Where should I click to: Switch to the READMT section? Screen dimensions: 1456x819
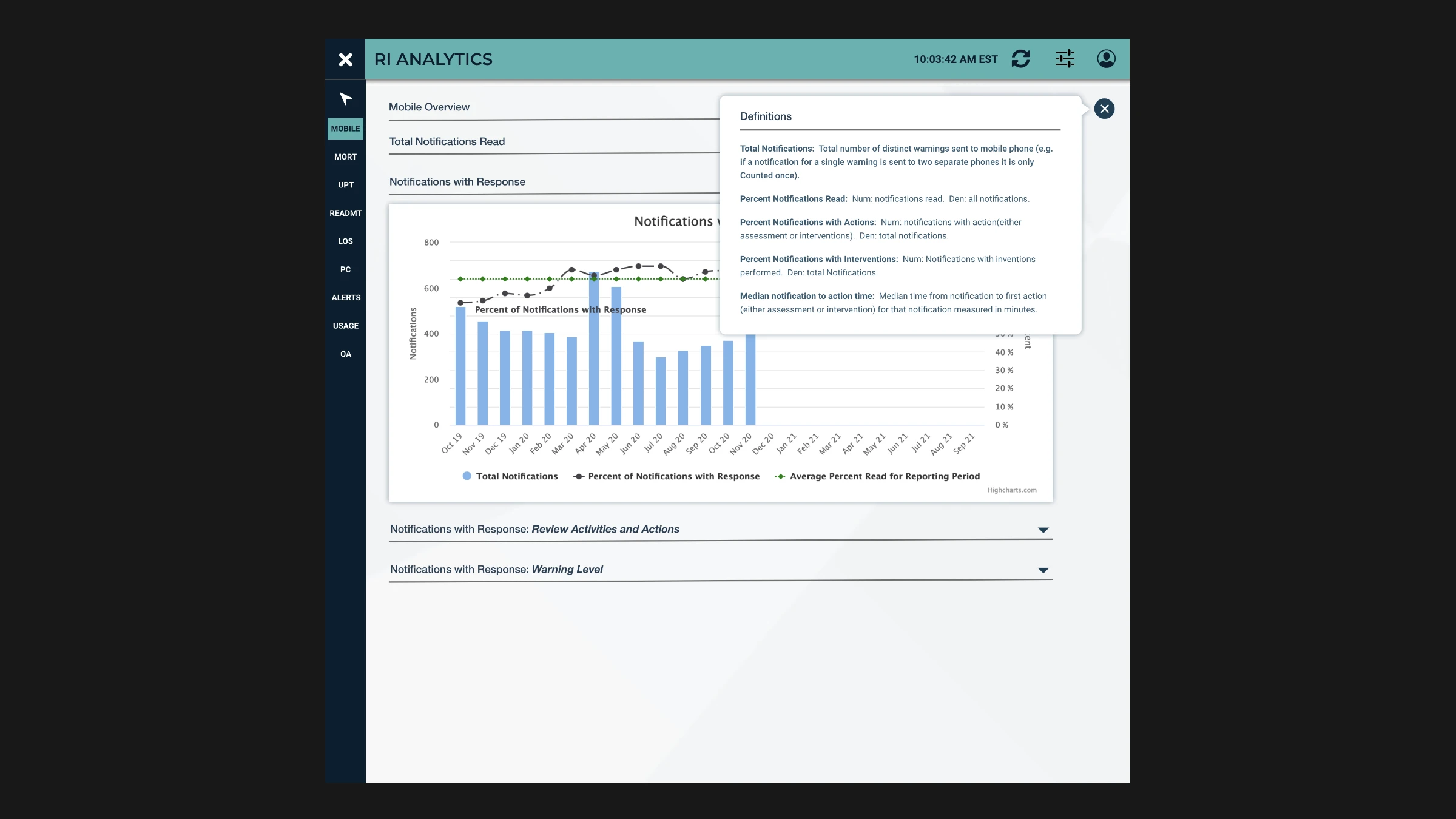pos(345,213)
